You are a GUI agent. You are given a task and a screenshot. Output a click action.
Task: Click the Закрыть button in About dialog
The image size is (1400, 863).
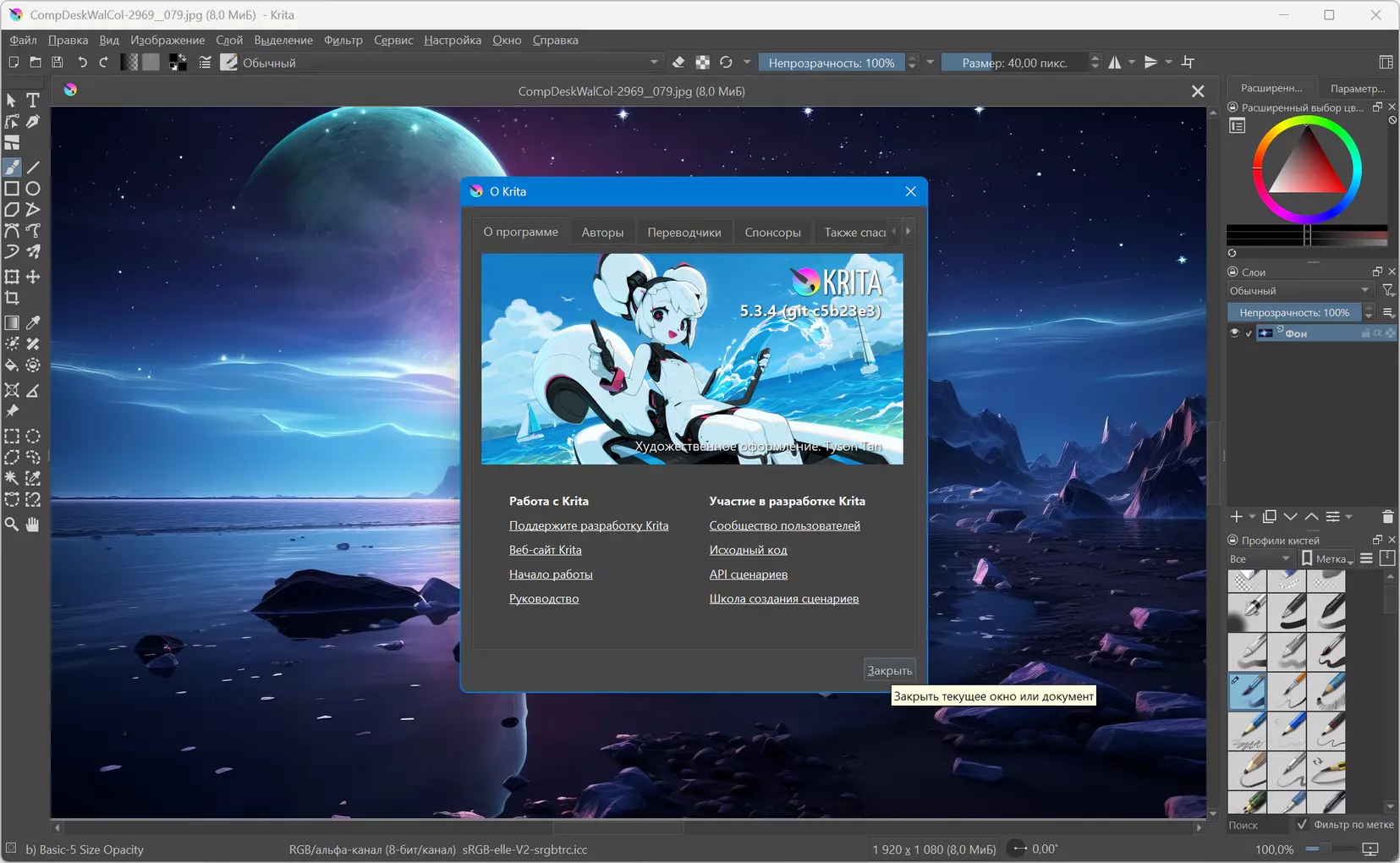(889, 670)
